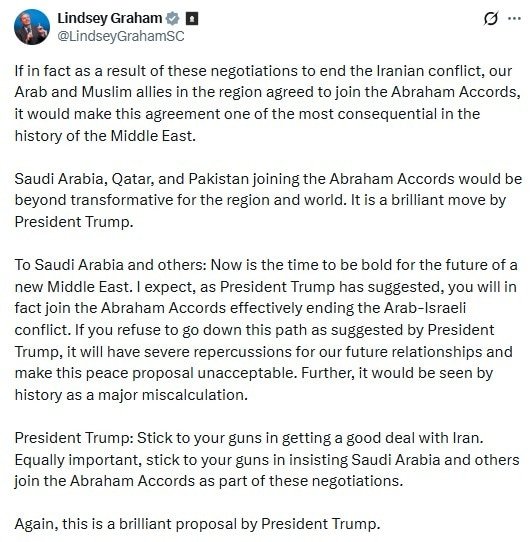Click the word "unacceptable" in the post

[x=247, y=373]
